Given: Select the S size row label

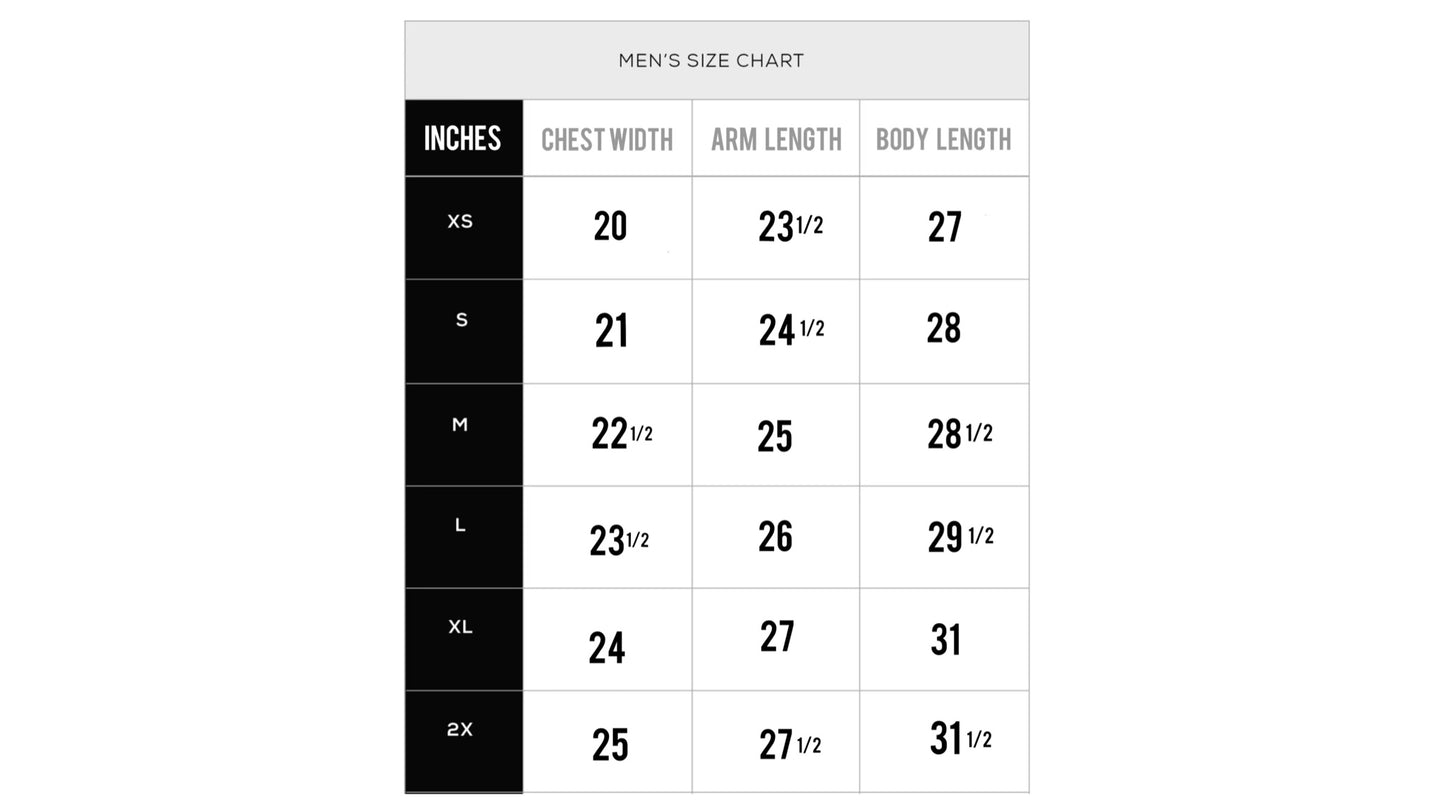Looking at the screenshot, I should point(461,321).
